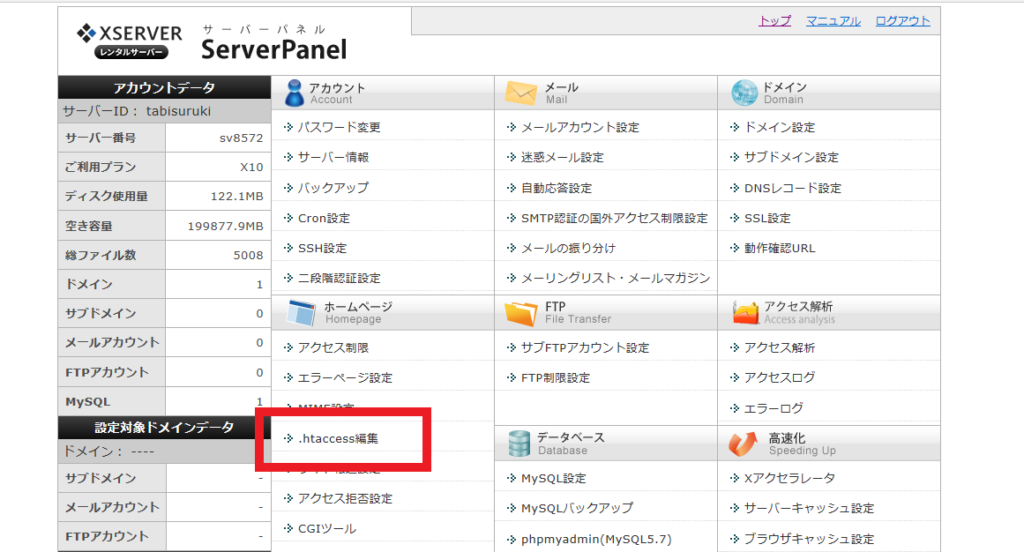Open SSL設定

click(767, 218)
